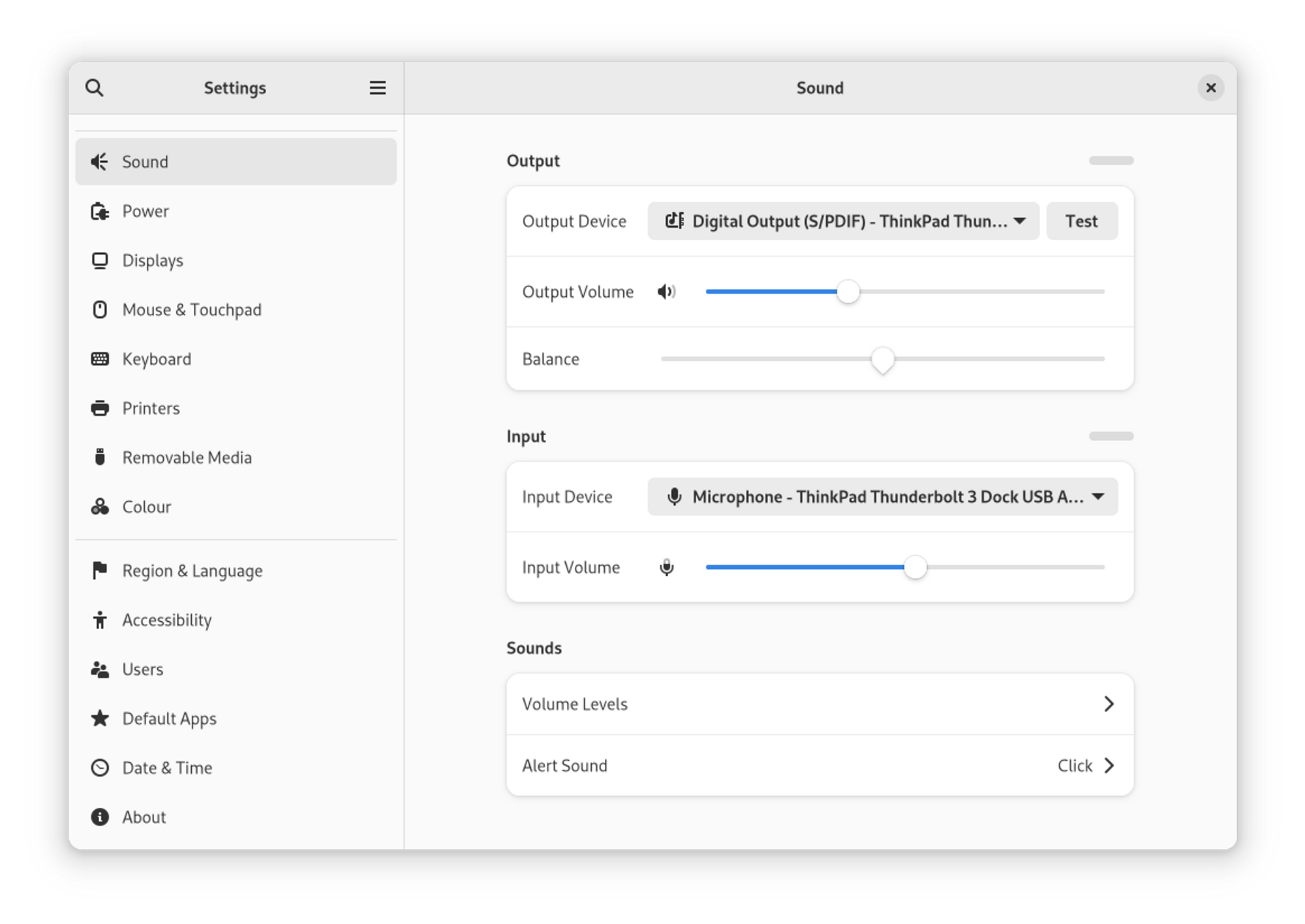Click the Output Device dropdown arrow

point(1019,221)
